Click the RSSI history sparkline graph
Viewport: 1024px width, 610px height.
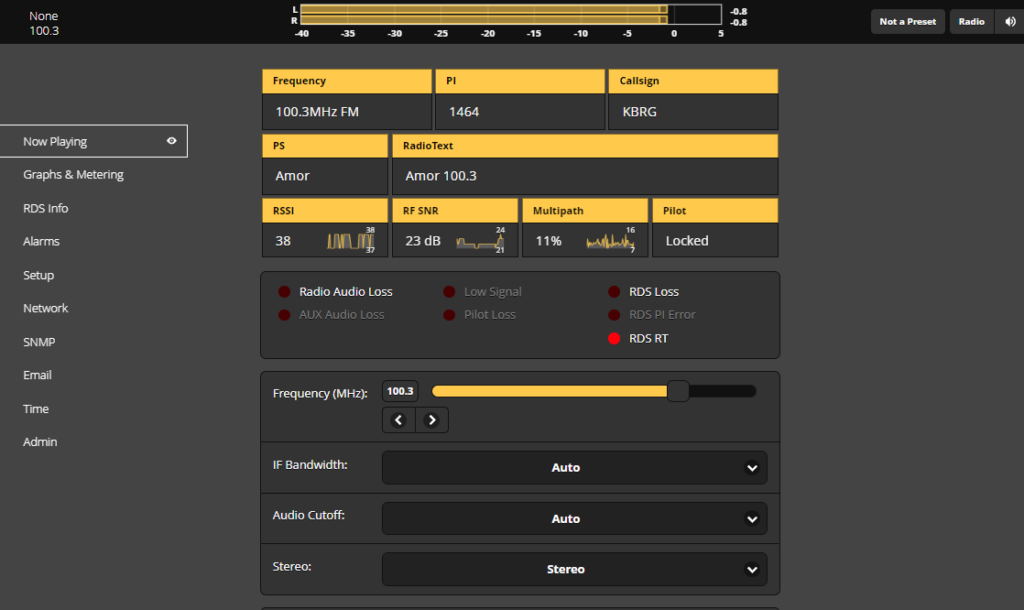350,241
